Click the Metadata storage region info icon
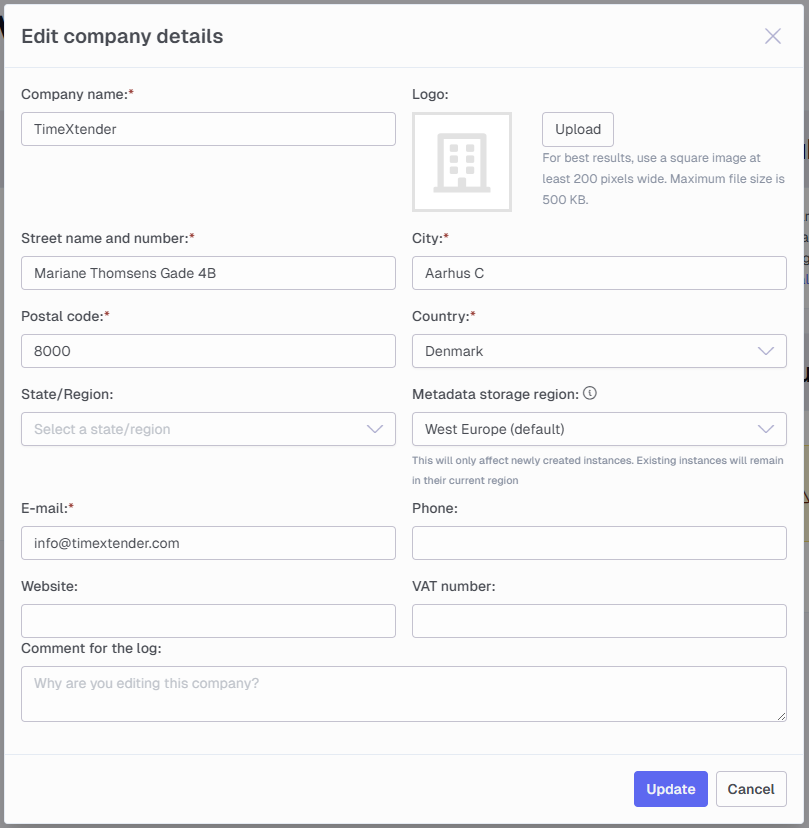This screenshot has width=809, height=828. pos(590,393)
